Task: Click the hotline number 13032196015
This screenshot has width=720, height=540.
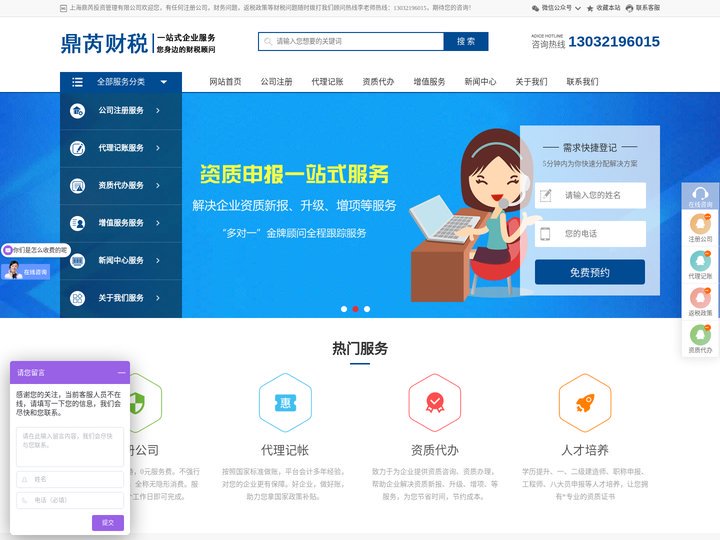Action: (614, 42)
